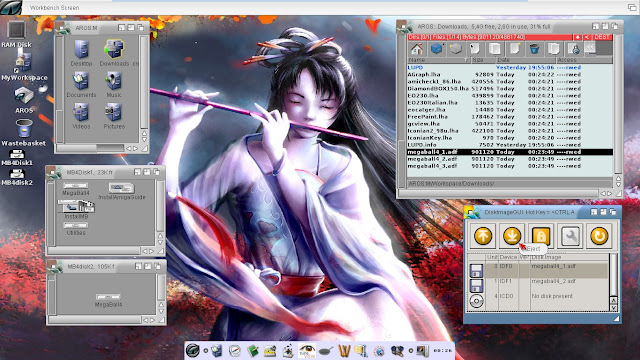Click the AROS drive desktop icon
640x360 pixels.
coord(24,100)
